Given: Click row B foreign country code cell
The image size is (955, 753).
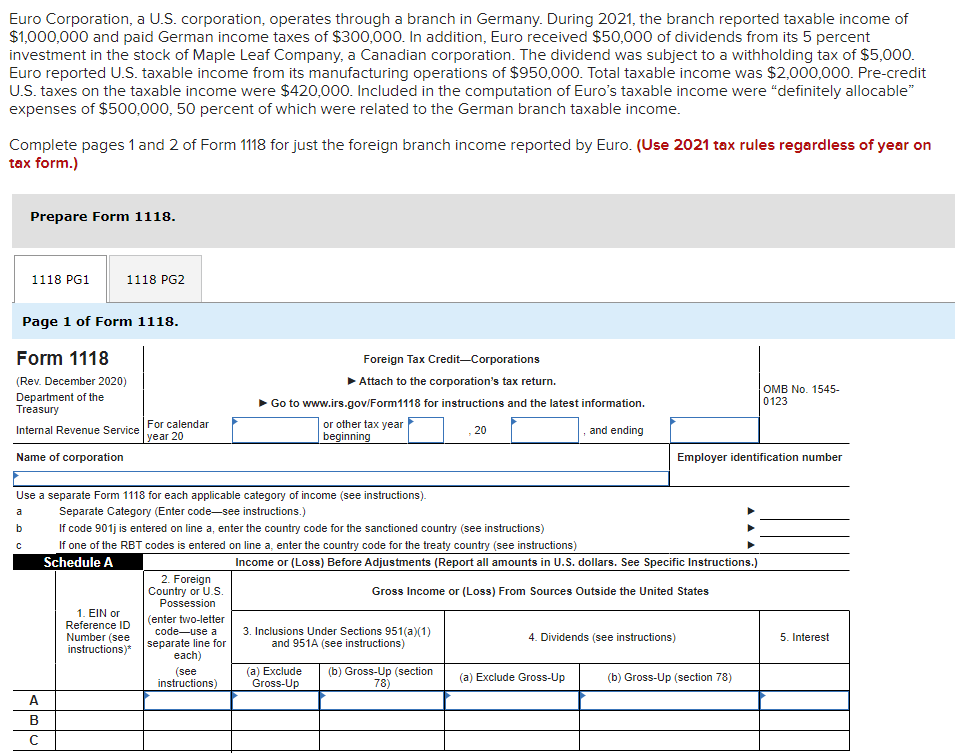Looking at the screenshot, I should (186, 721).
